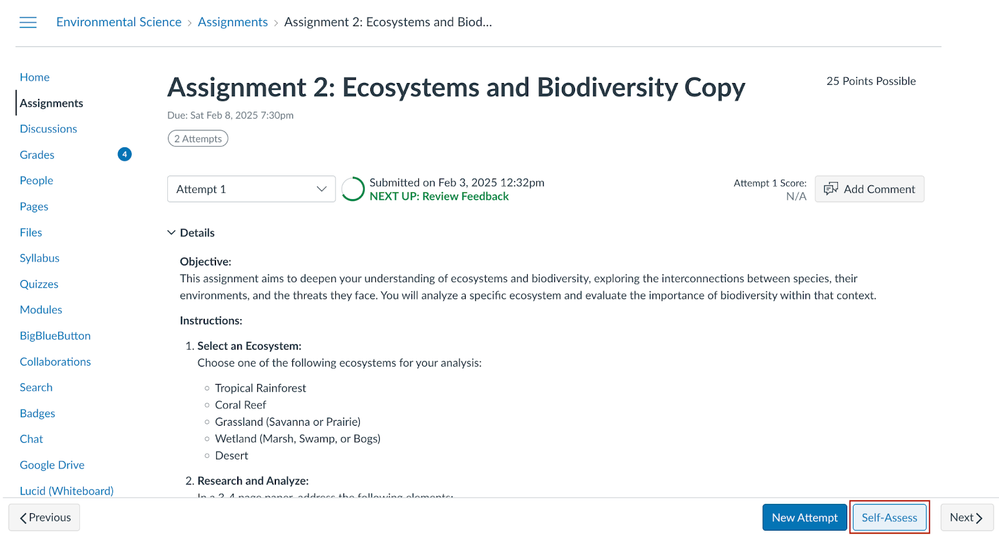Open Discussions in course navigation
The height and width of the screenshot is (535, 999).
point(48,129)
